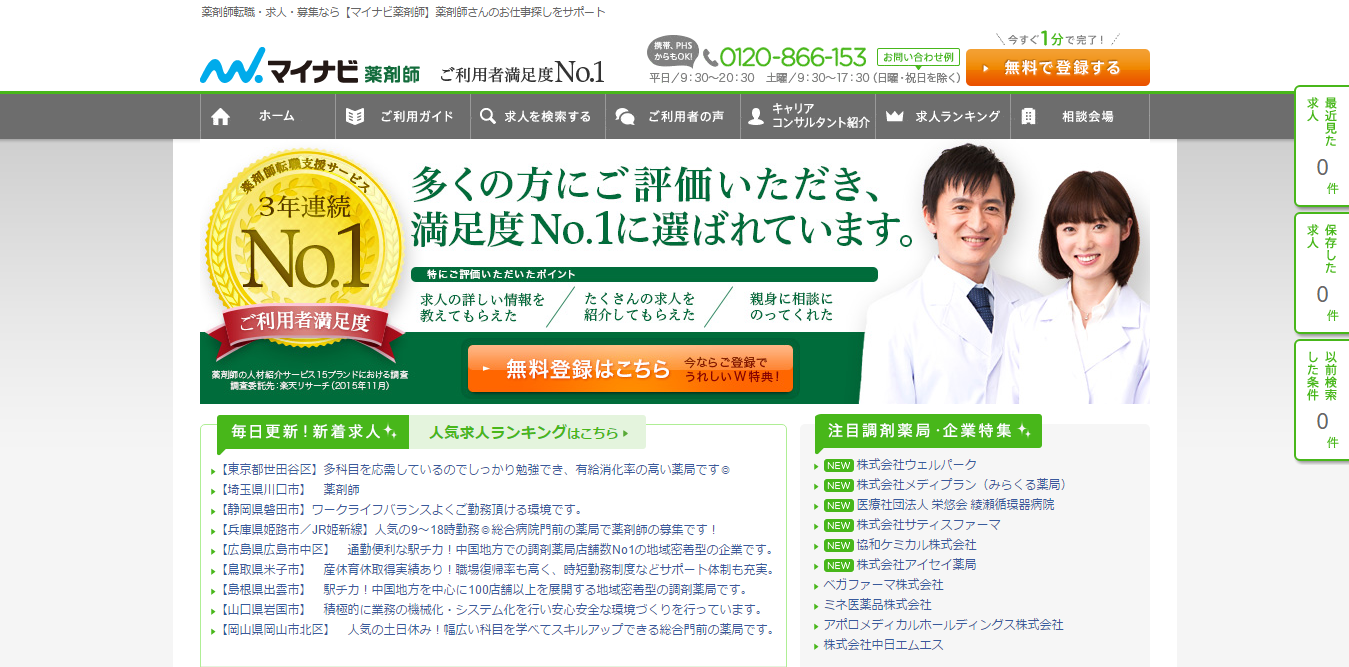Image resolution: width=1349 pixels, height=667 pixels.
Task: Click the orange 無料で登録する button
Action: (1058, 68)
